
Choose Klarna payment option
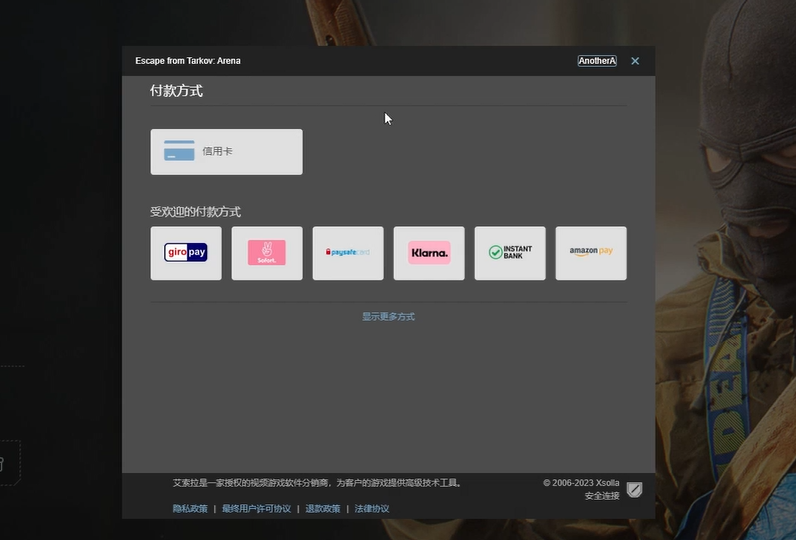point(429,253)
